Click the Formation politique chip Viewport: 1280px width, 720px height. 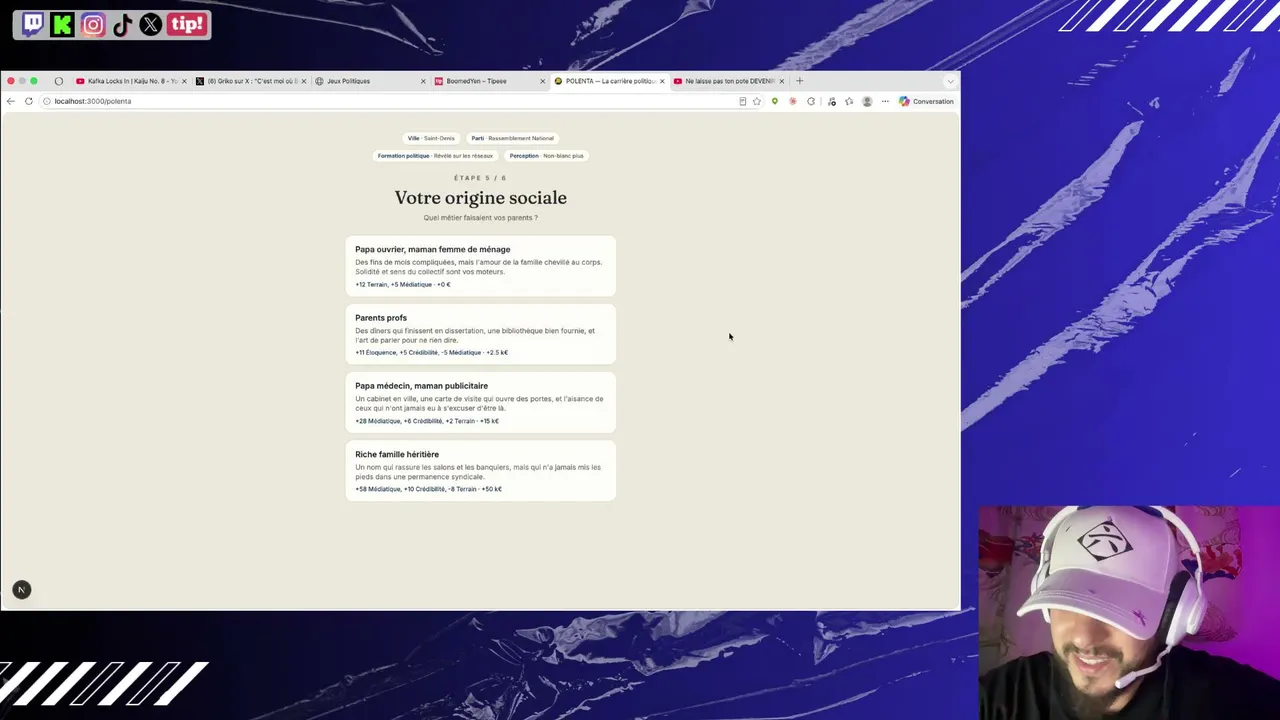pyautogui.click(x=435, y=156)
